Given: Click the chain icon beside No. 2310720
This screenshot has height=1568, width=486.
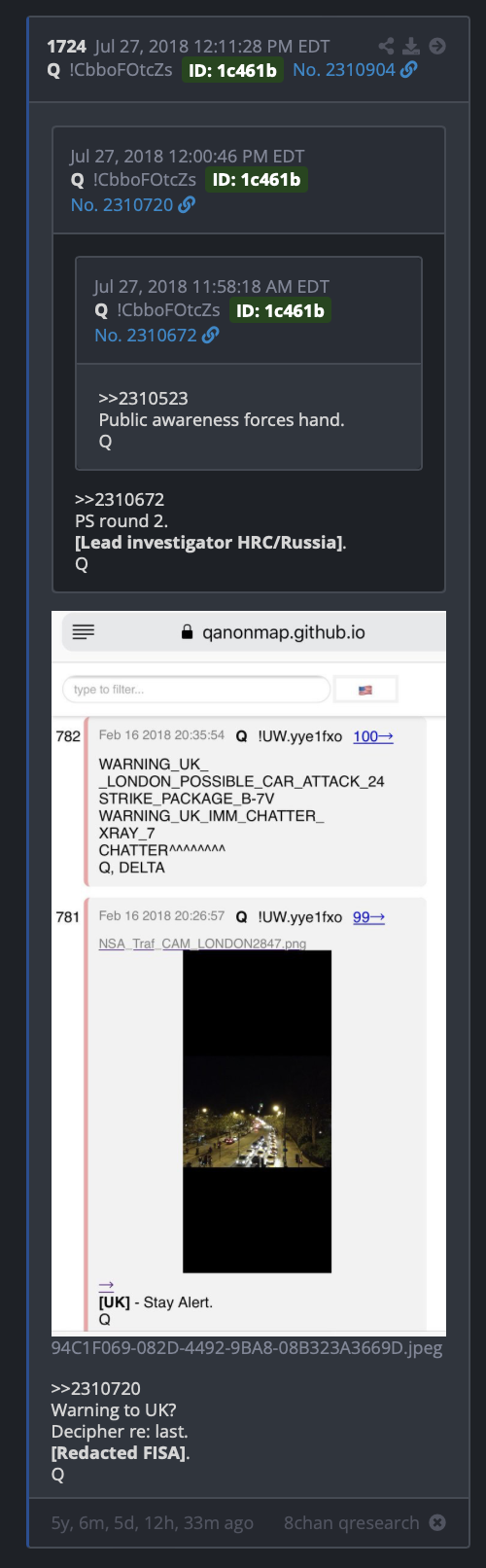Looking at the screenshot, I should tap(187, 204).
